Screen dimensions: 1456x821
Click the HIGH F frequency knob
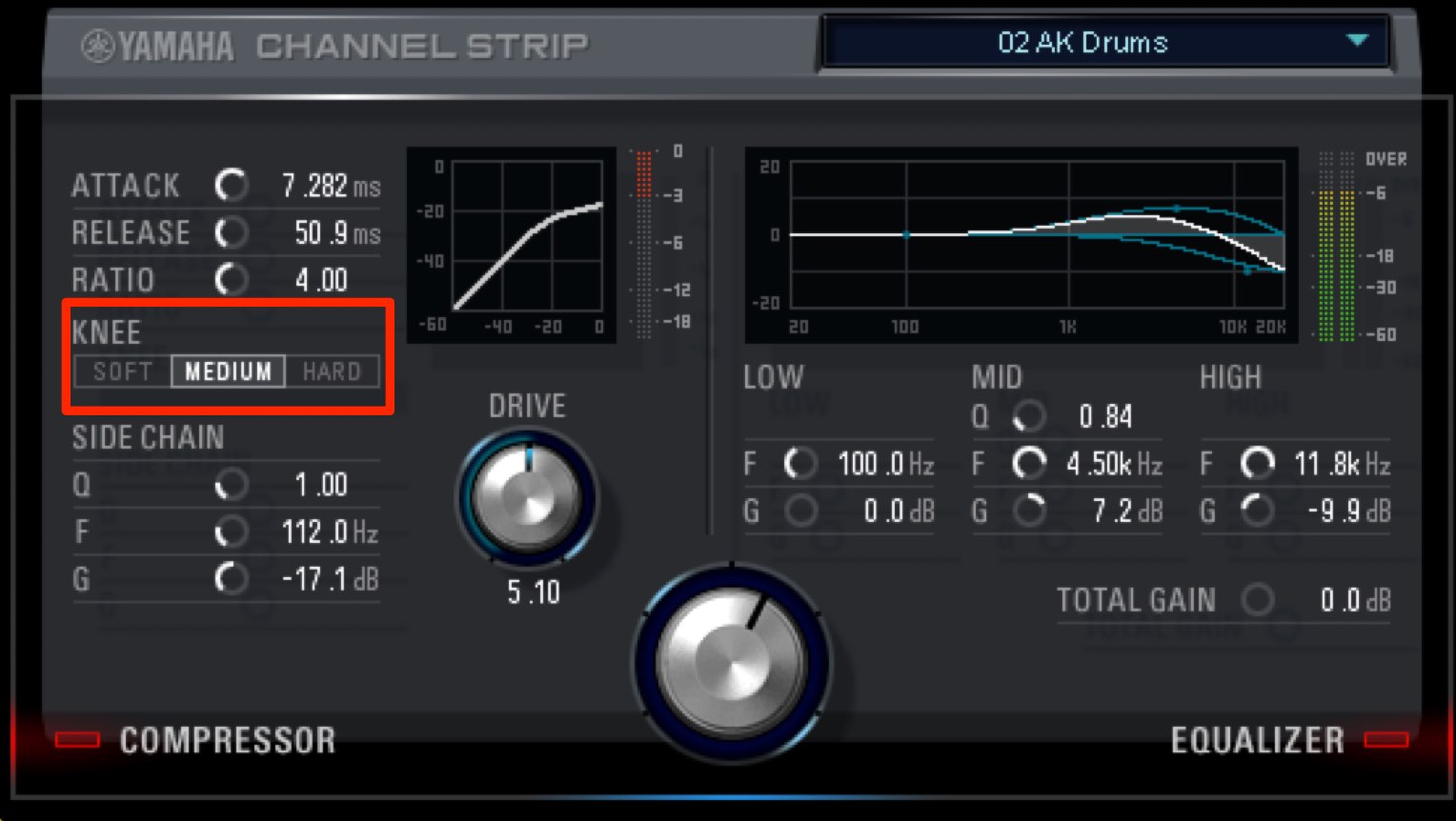(x=1257, y=464)
